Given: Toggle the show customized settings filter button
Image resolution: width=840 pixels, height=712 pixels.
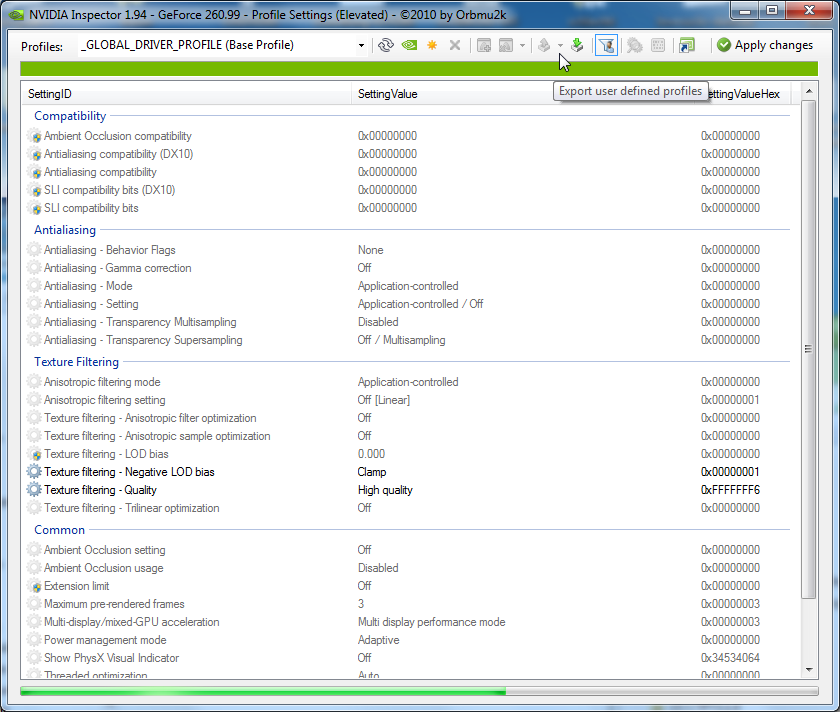Looking at the screenshot, I should (606, 45).
